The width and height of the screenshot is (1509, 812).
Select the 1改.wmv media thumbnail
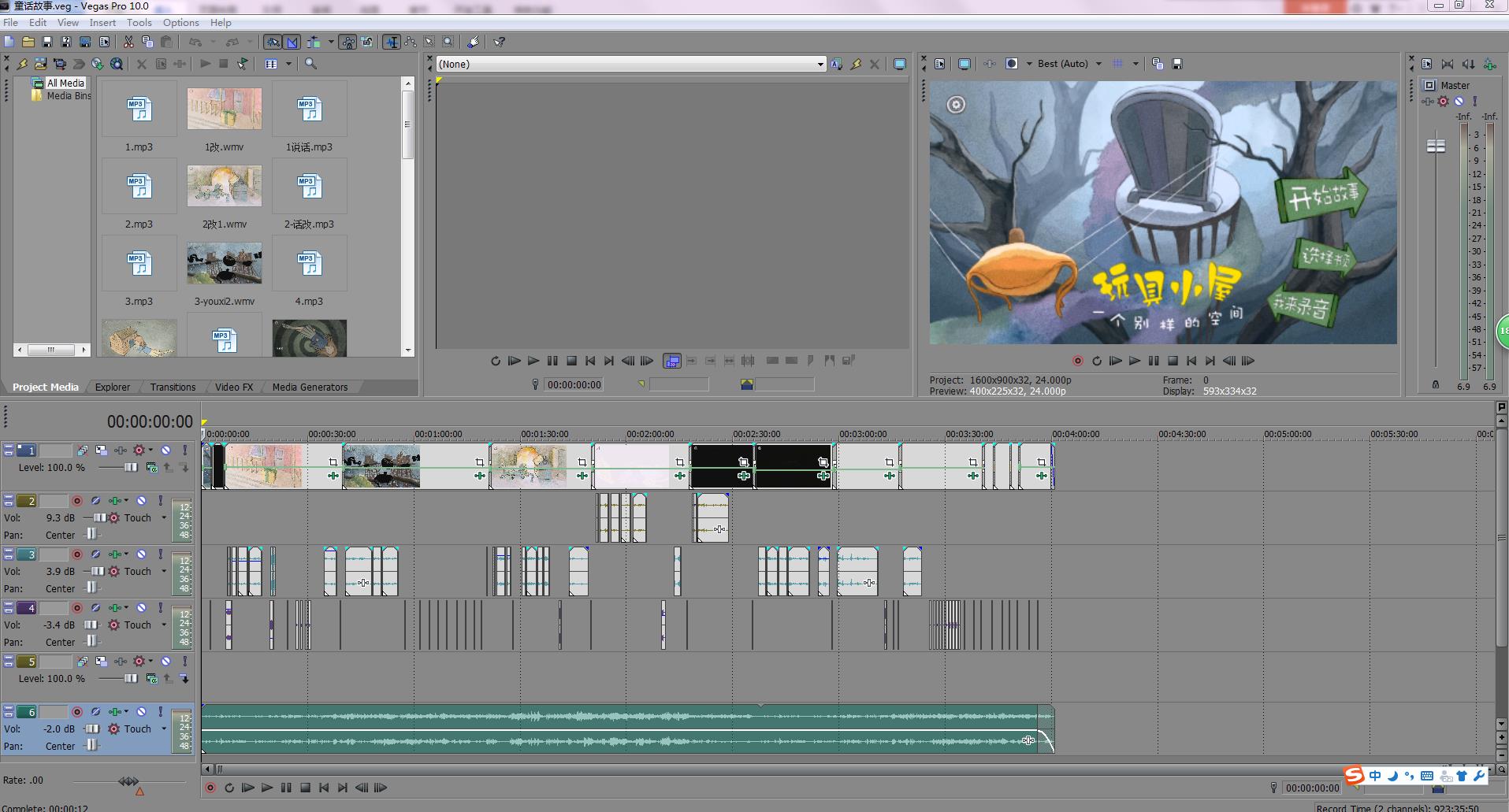[x=225, y=109]
